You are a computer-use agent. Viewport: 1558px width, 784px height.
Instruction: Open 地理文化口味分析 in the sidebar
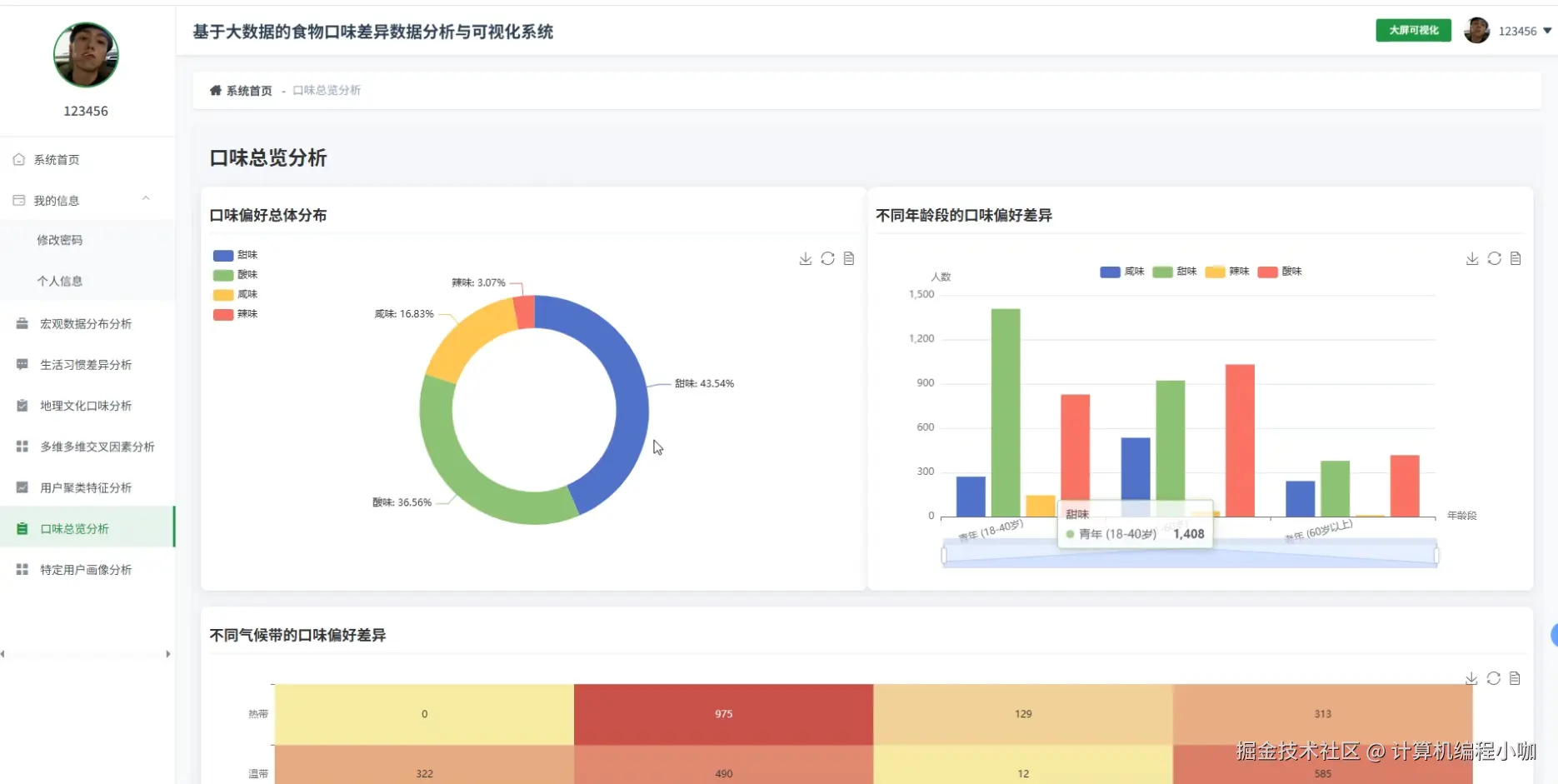(x=87, y=406)
